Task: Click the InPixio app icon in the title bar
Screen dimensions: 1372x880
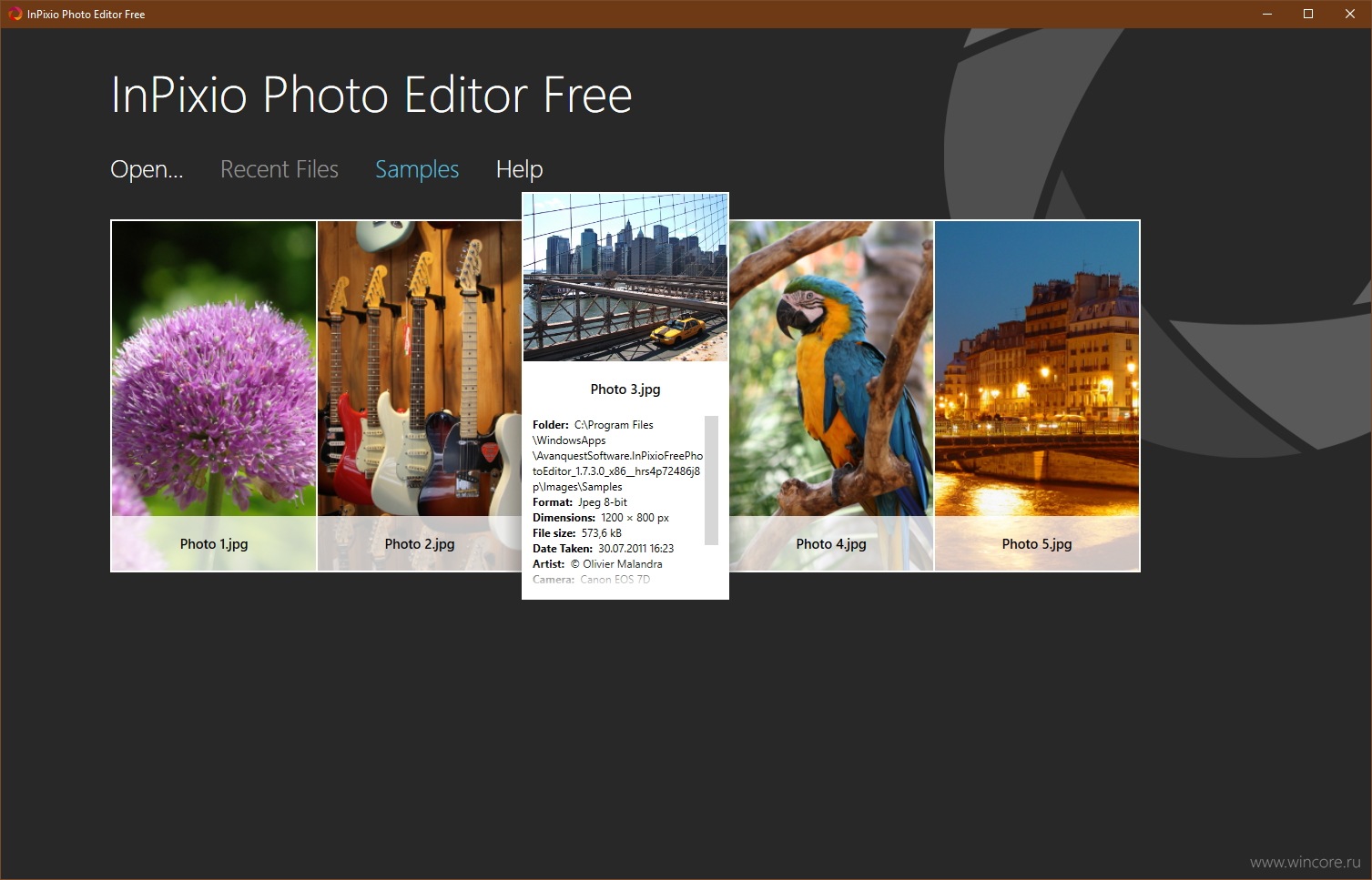Action: point(15,14)
